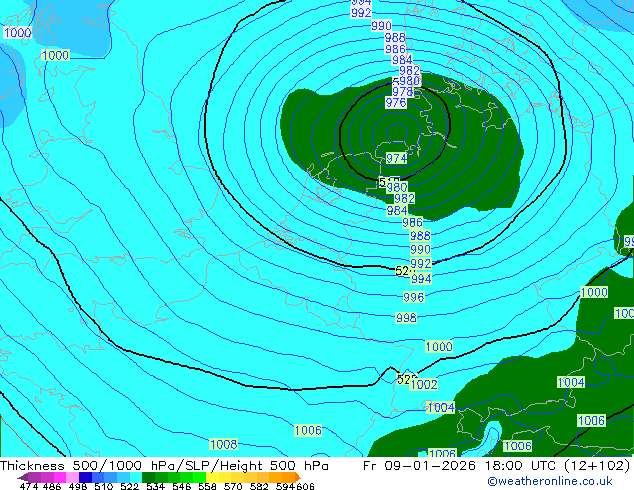Click the 978 isobar label

click(402, 92)
